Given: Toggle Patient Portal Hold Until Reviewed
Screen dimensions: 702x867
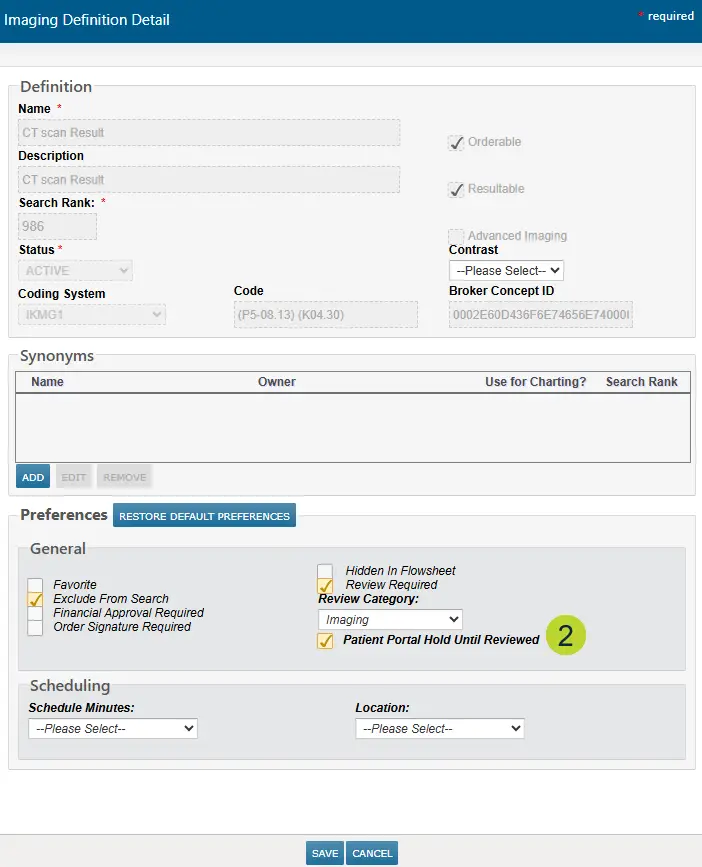Looking at the screenshot, I should [x=325, y=640].
